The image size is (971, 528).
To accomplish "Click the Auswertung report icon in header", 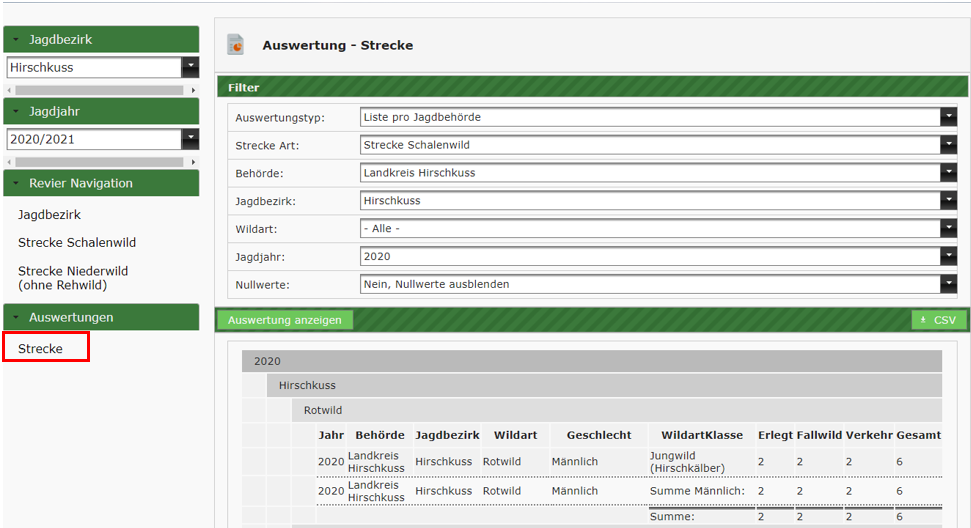I will pyautogui.click(x=236, y=44).
